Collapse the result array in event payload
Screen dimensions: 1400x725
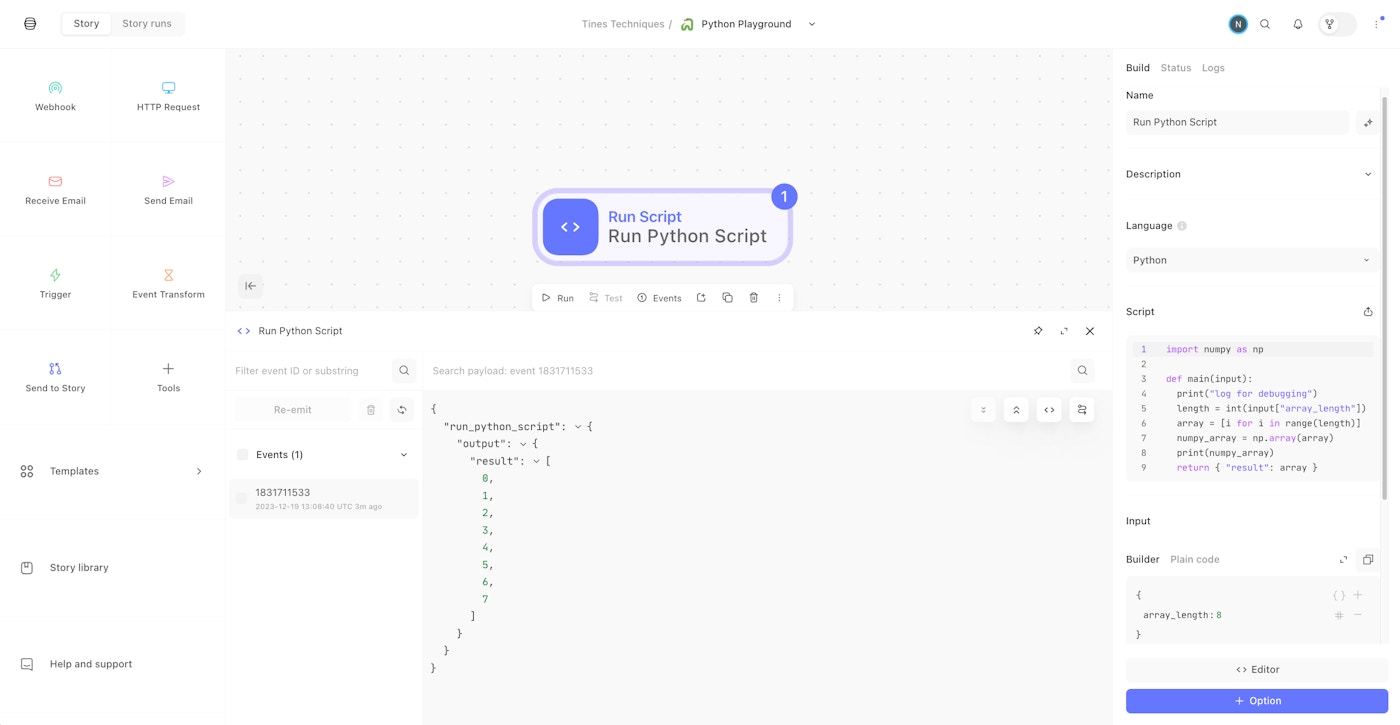tap(537, 461)
